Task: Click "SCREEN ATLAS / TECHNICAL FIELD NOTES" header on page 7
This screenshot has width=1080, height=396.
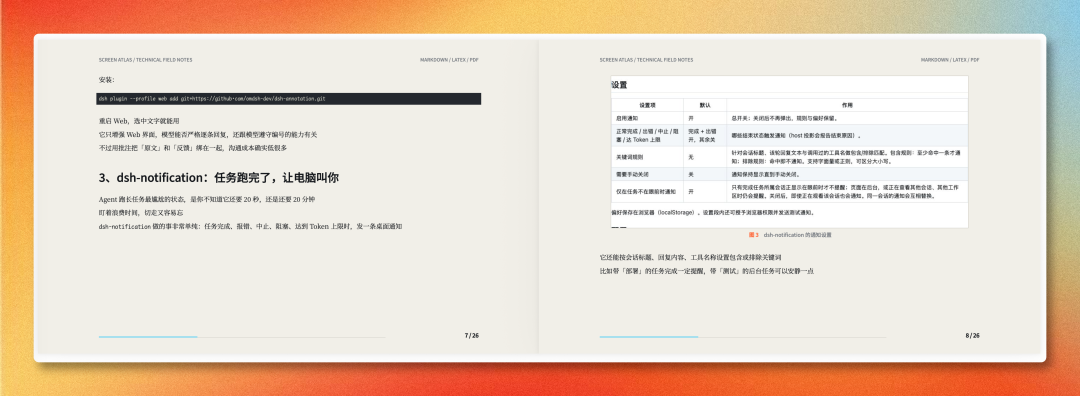Action: 145,60
